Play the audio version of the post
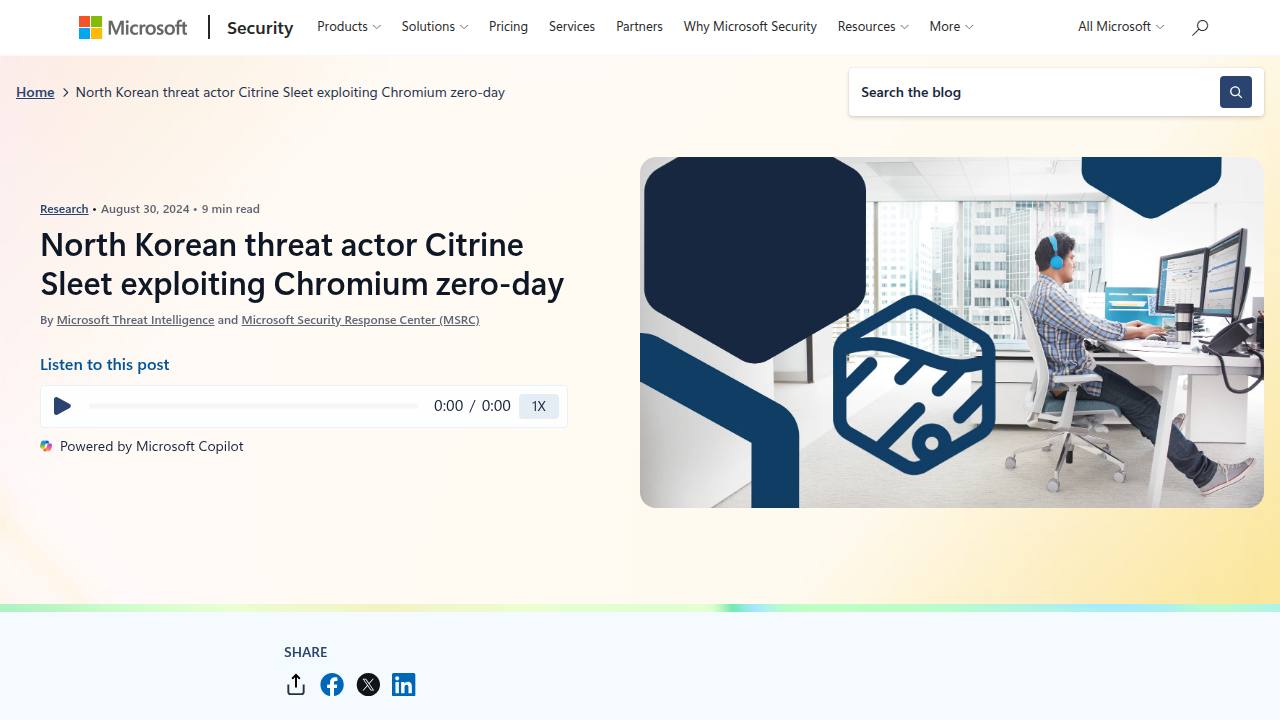1280x720 pixels. [62, 406]
